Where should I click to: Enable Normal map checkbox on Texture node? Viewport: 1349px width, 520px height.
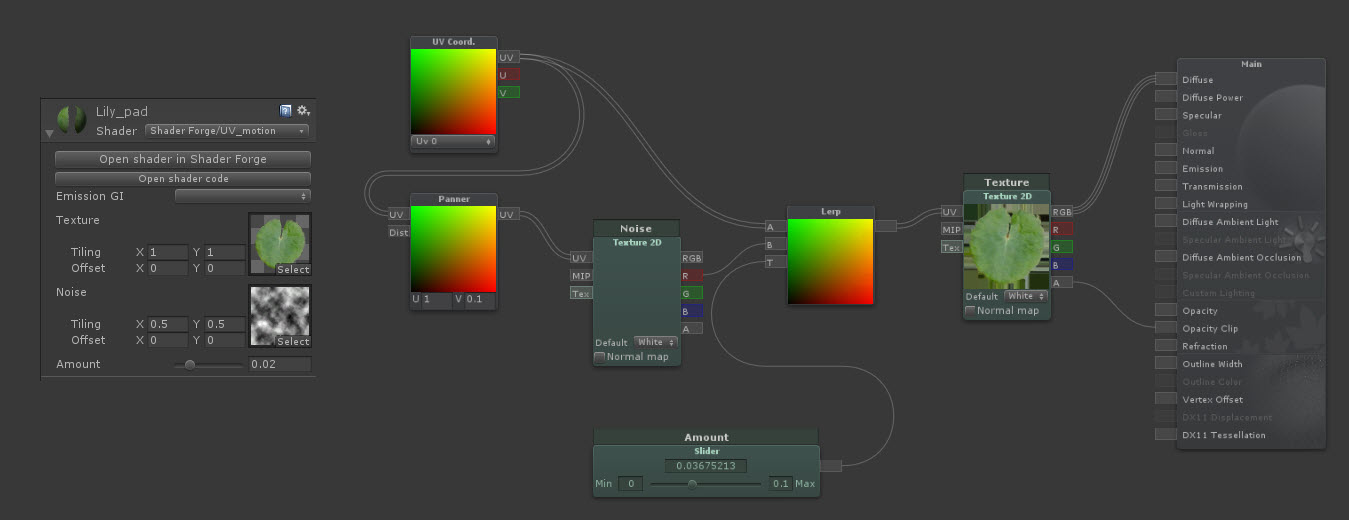(x=971, y=311)
